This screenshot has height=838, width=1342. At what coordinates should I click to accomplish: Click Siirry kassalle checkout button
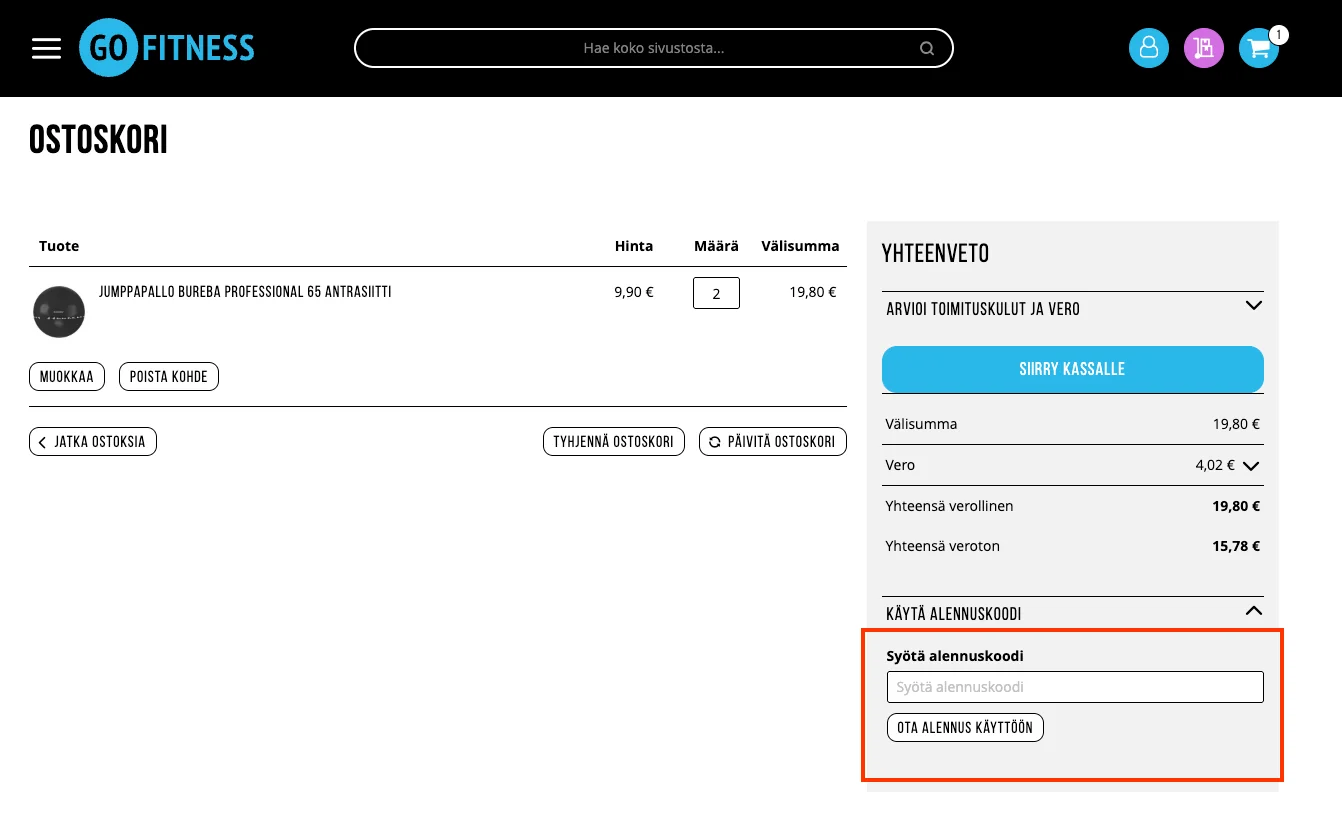(x=1073, y=369)
